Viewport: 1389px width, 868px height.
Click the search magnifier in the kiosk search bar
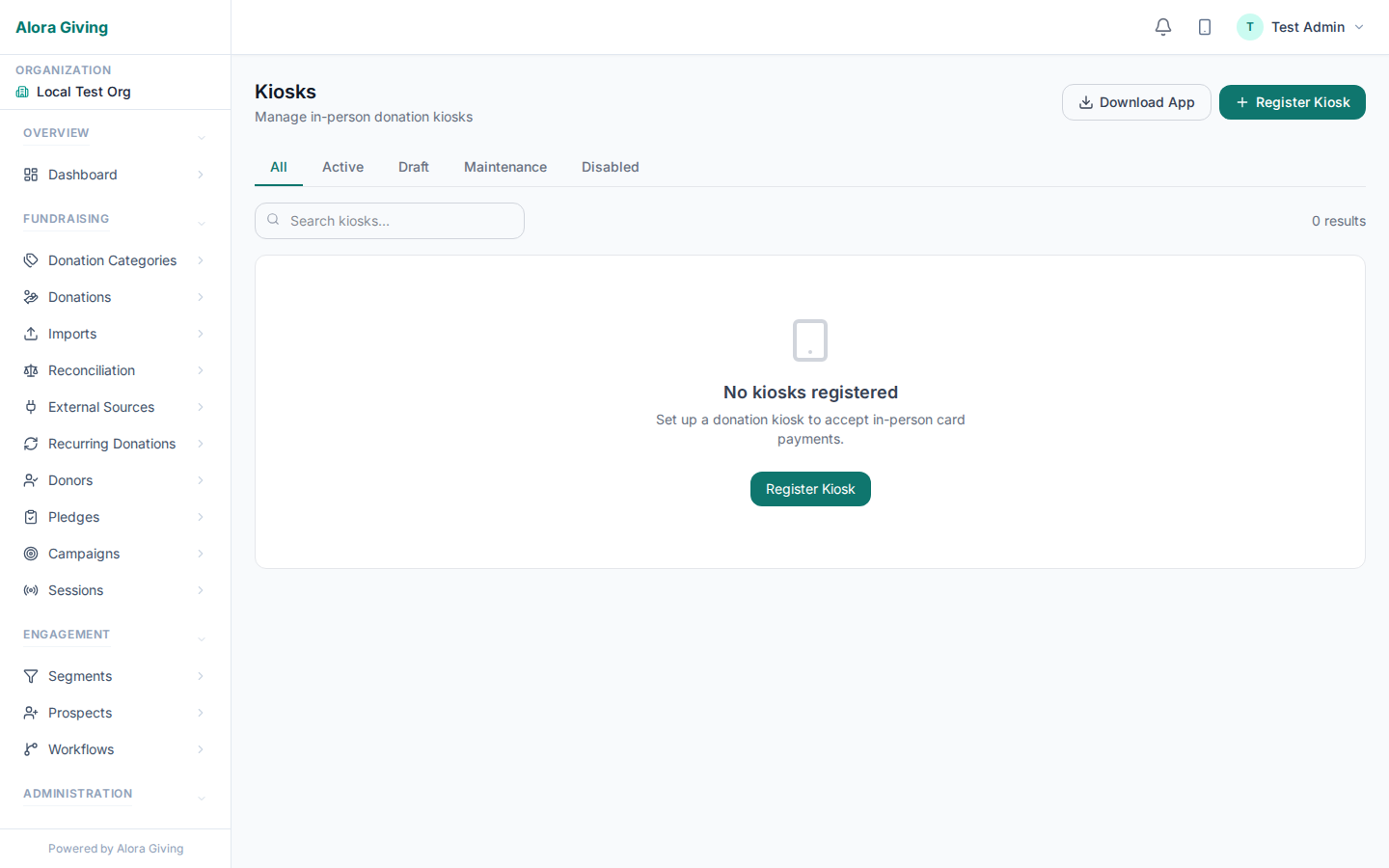coord(273,220)
